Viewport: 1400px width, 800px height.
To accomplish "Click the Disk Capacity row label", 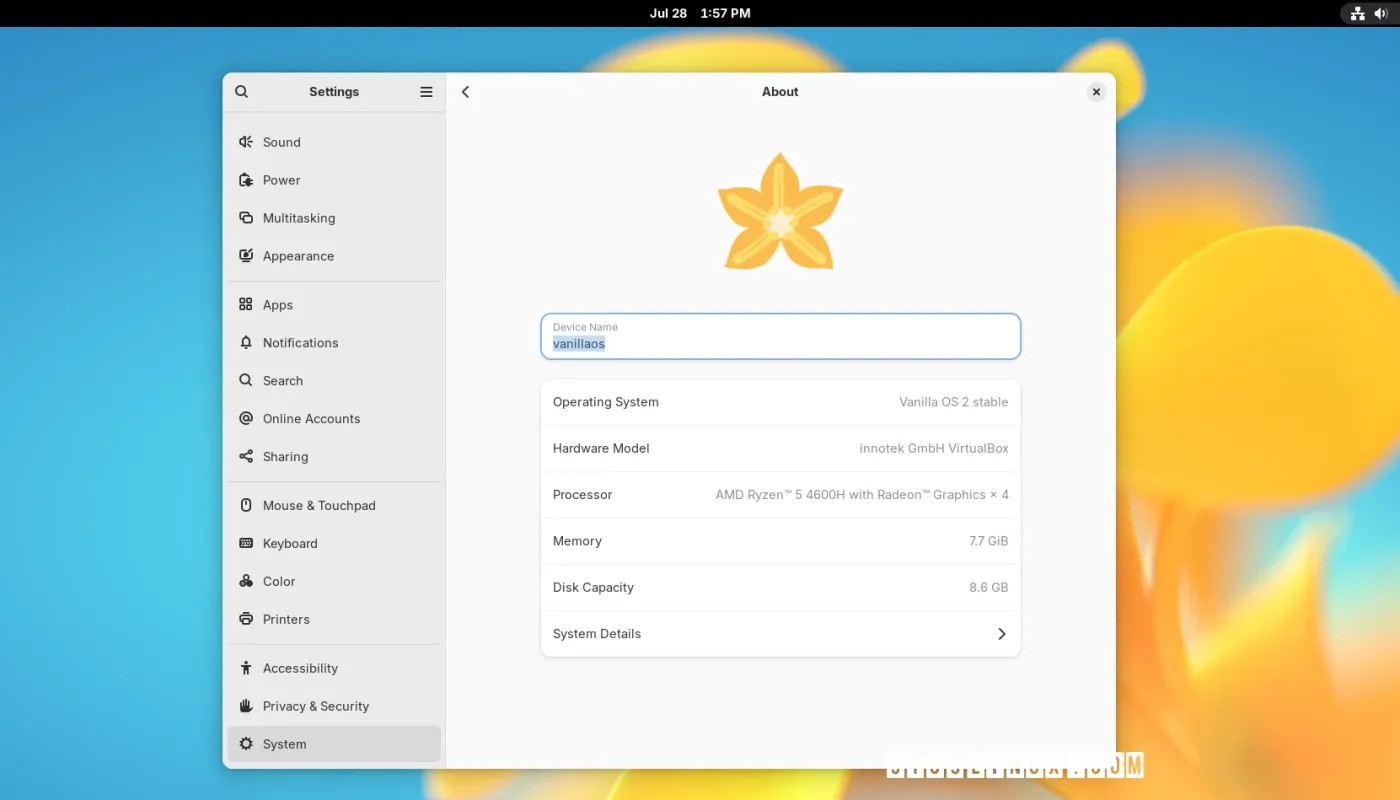I will (x=593, y=588).
